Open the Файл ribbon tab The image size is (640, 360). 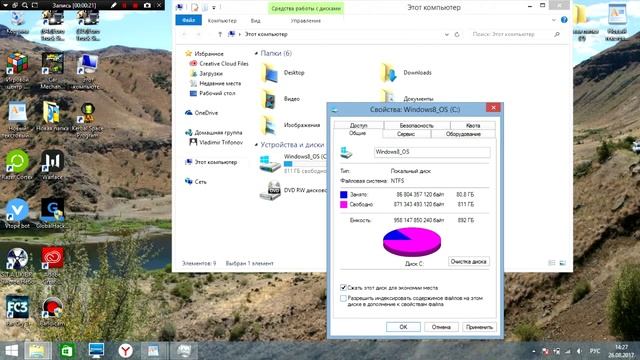pos(189,20)
